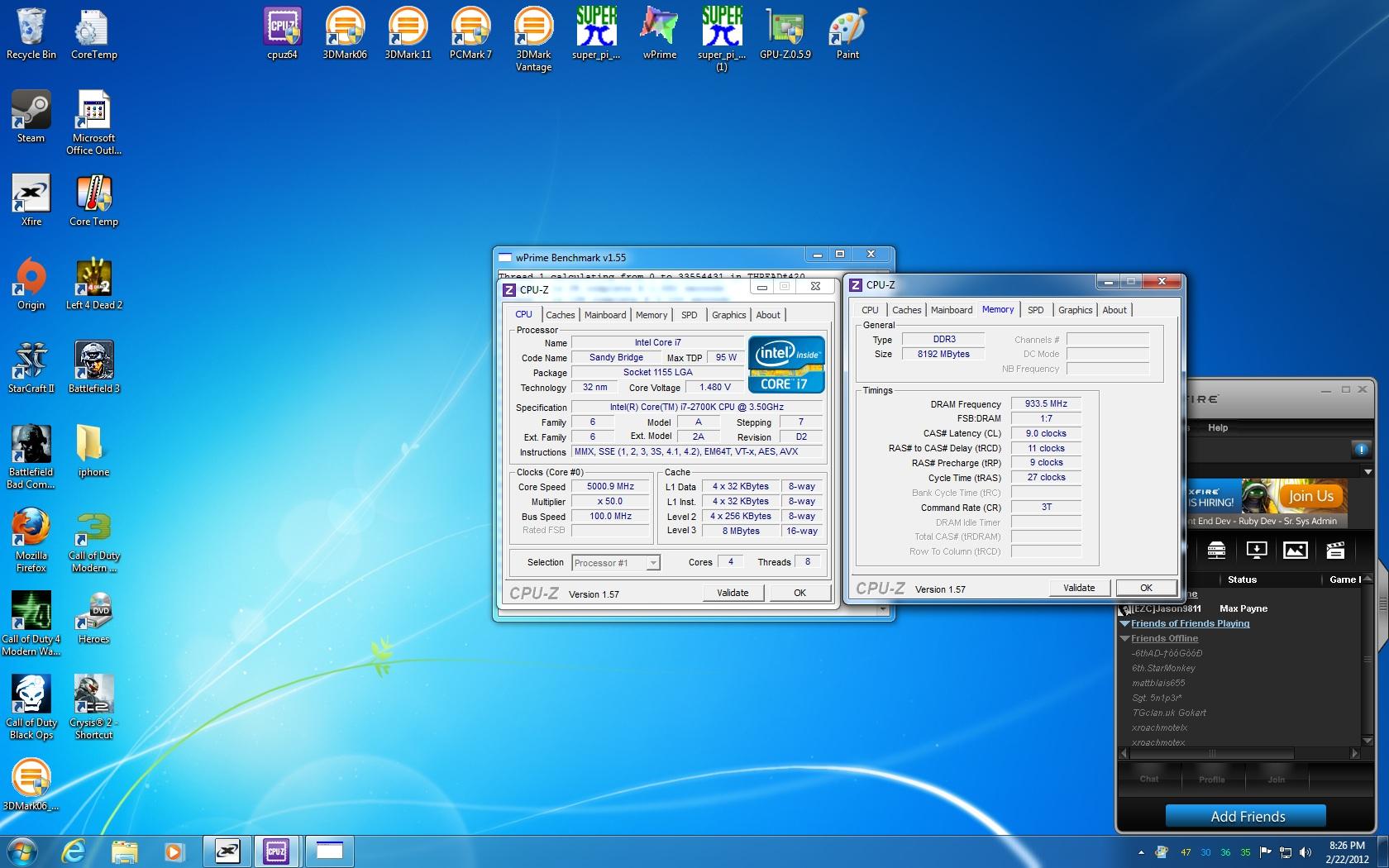Open the 3DMark11 desktop icon

(x=408, y=33)
